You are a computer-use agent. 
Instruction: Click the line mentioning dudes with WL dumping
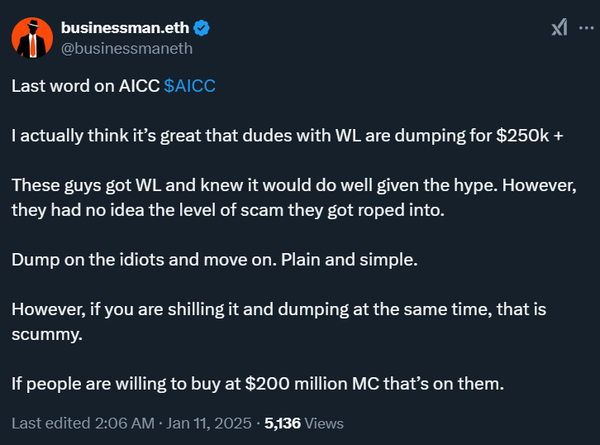[250, 136]
